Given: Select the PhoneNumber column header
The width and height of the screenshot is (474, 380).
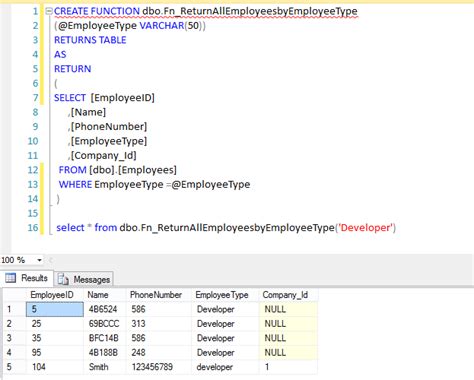Looking at the screenshot, I should coord(159,295).
